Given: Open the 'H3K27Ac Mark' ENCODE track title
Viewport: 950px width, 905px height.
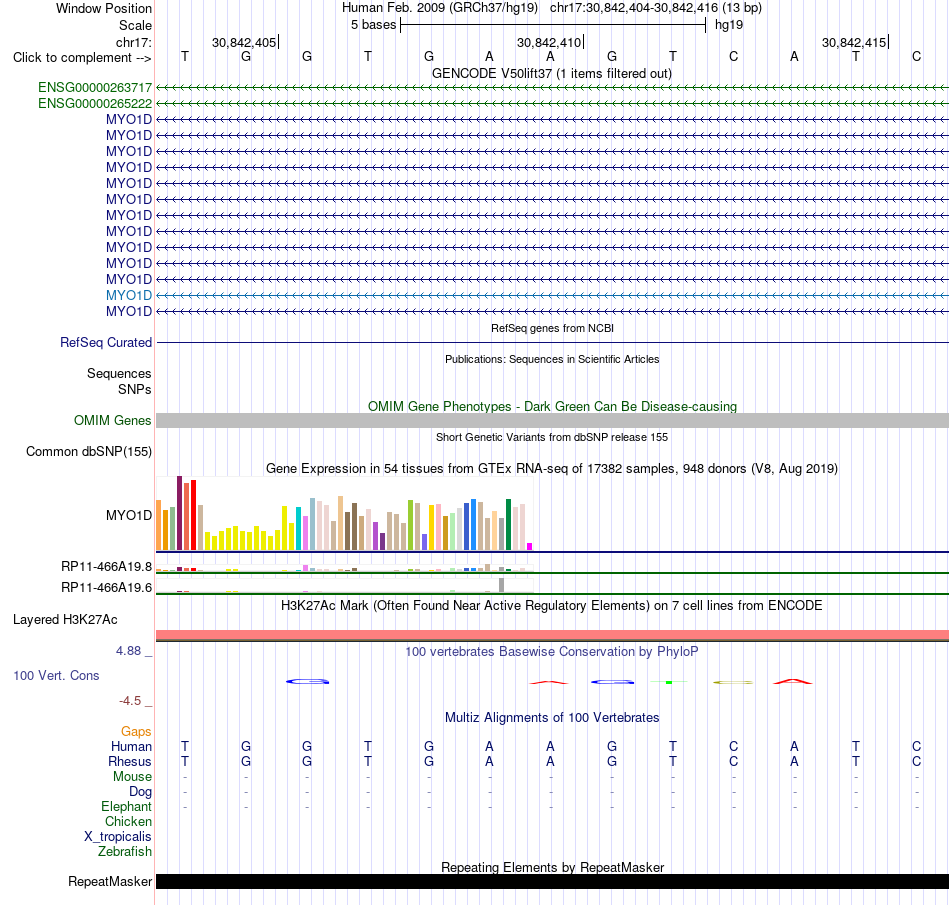Looking at the screenshot, I should [x=552, y=606].
